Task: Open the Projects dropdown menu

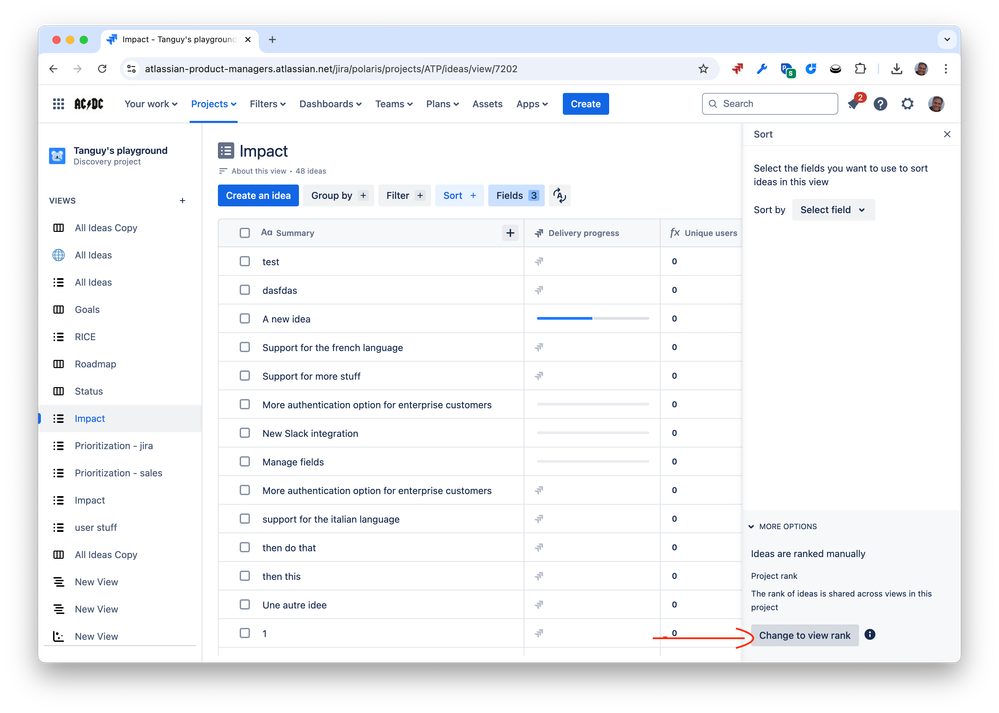Action: pyautogui.click(x=213, y=104)
